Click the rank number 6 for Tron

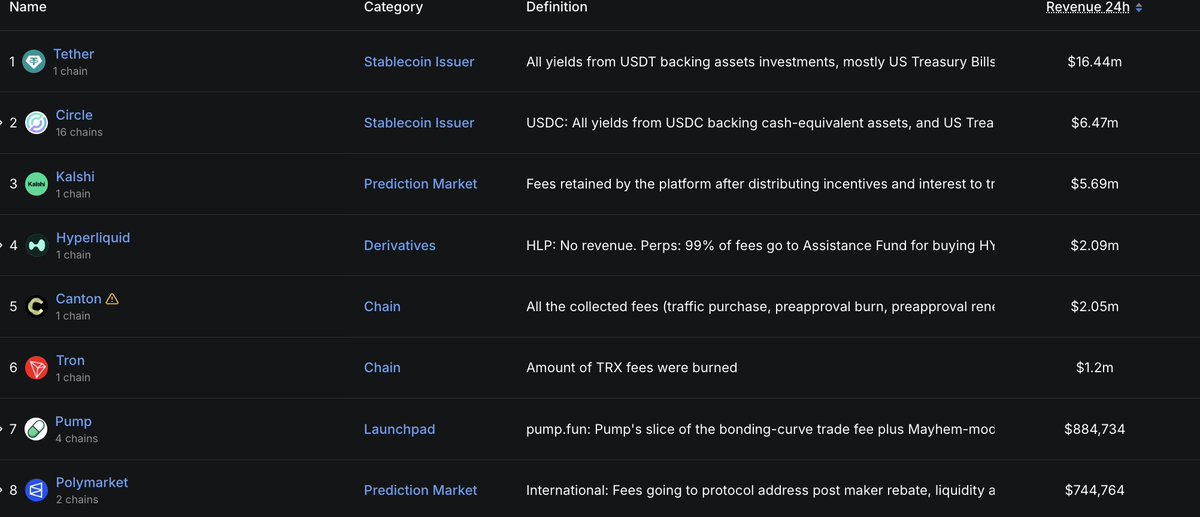13,368
